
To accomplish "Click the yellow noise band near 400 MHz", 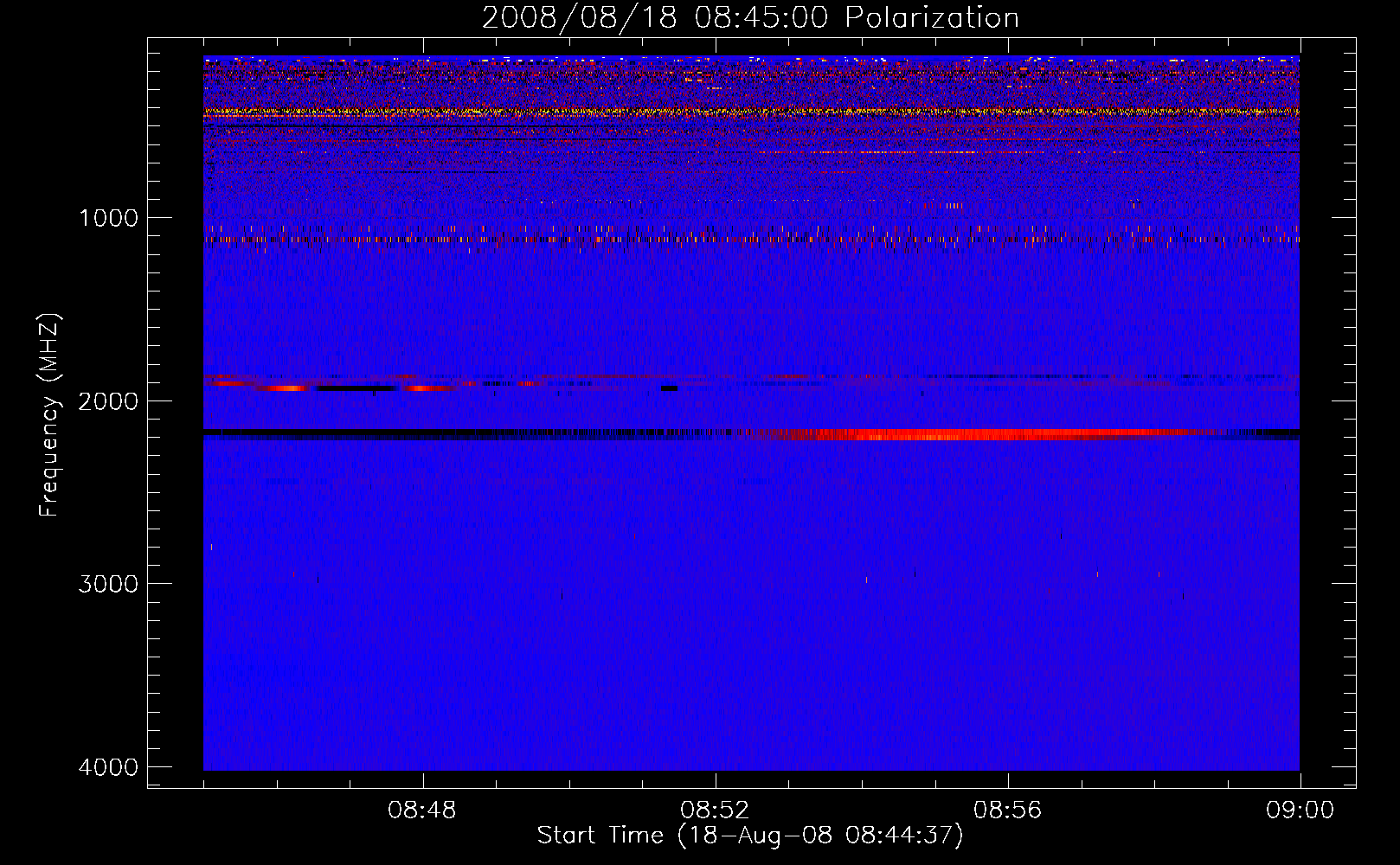I will [751, 112].
